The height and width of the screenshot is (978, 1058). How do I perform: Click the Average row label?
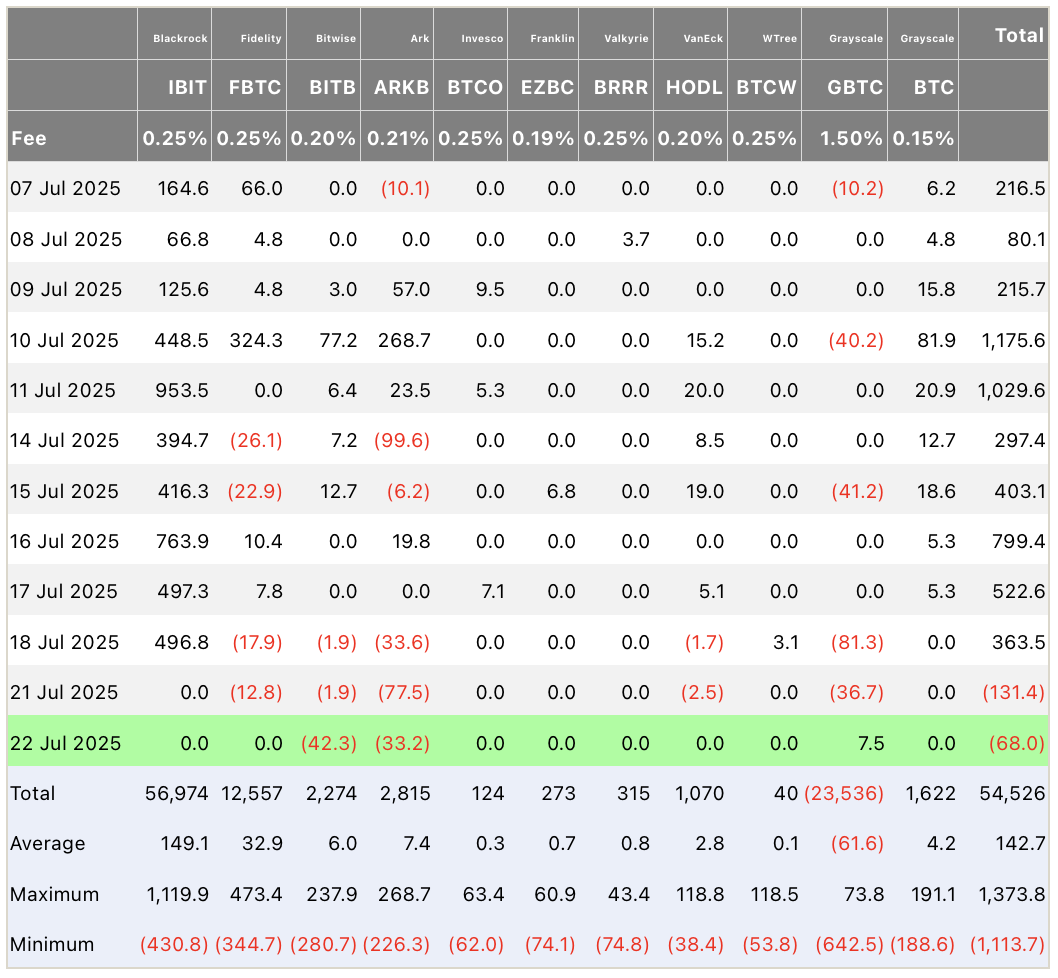click(48, 844)
